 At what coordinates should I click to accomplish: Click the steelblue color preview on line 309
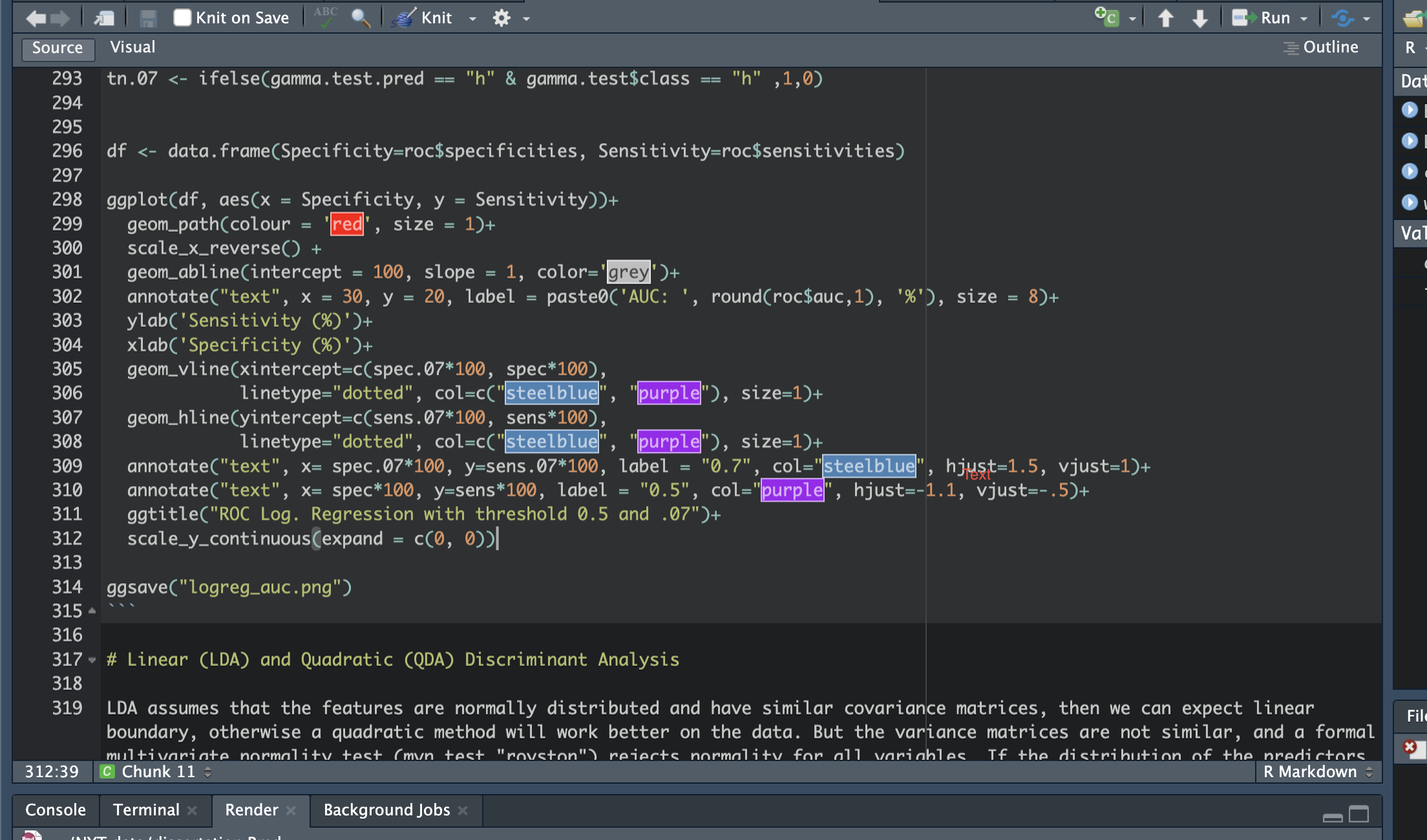click(x=869, y=466)
